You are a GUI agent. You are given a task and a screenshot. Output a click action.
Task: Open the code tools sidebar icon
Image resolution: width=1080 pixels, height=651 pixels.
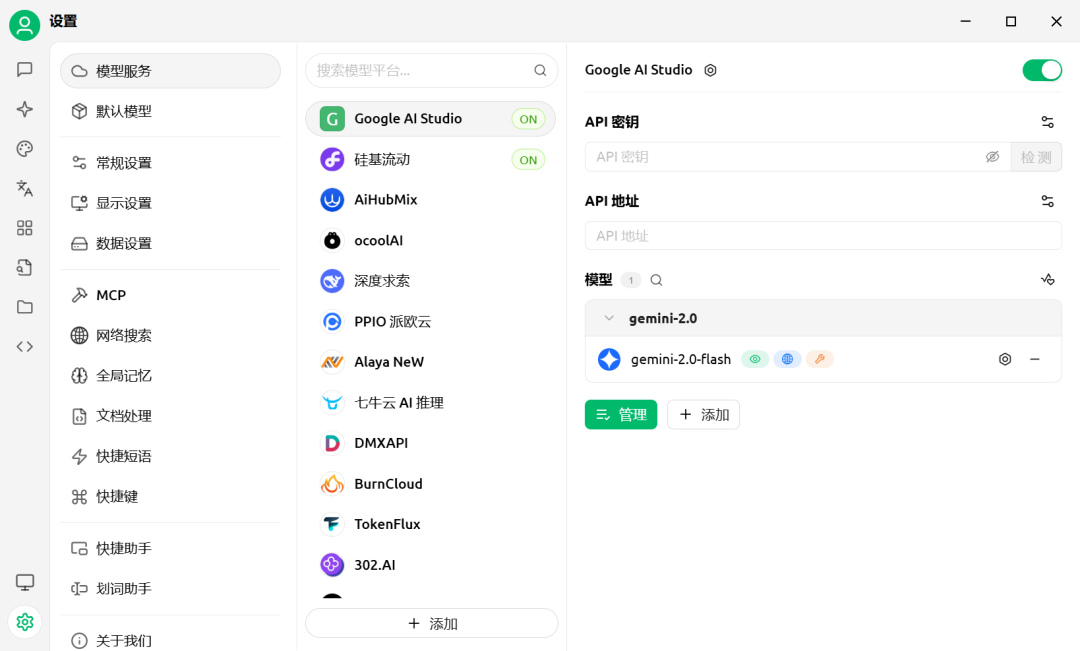coord(25,347)
